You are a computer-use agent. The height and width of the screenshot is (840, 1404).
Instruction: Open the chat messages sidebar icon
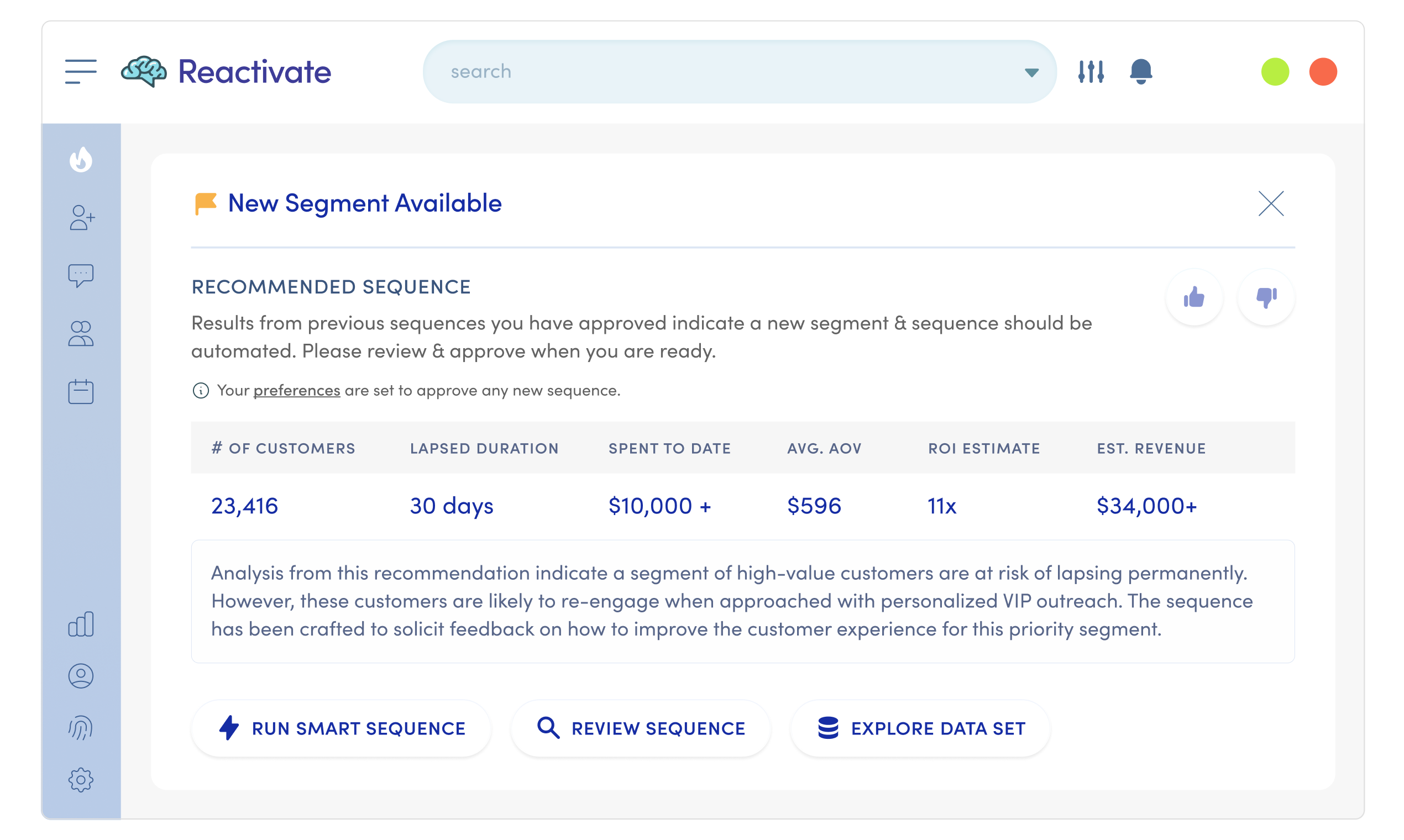point(81,276)
